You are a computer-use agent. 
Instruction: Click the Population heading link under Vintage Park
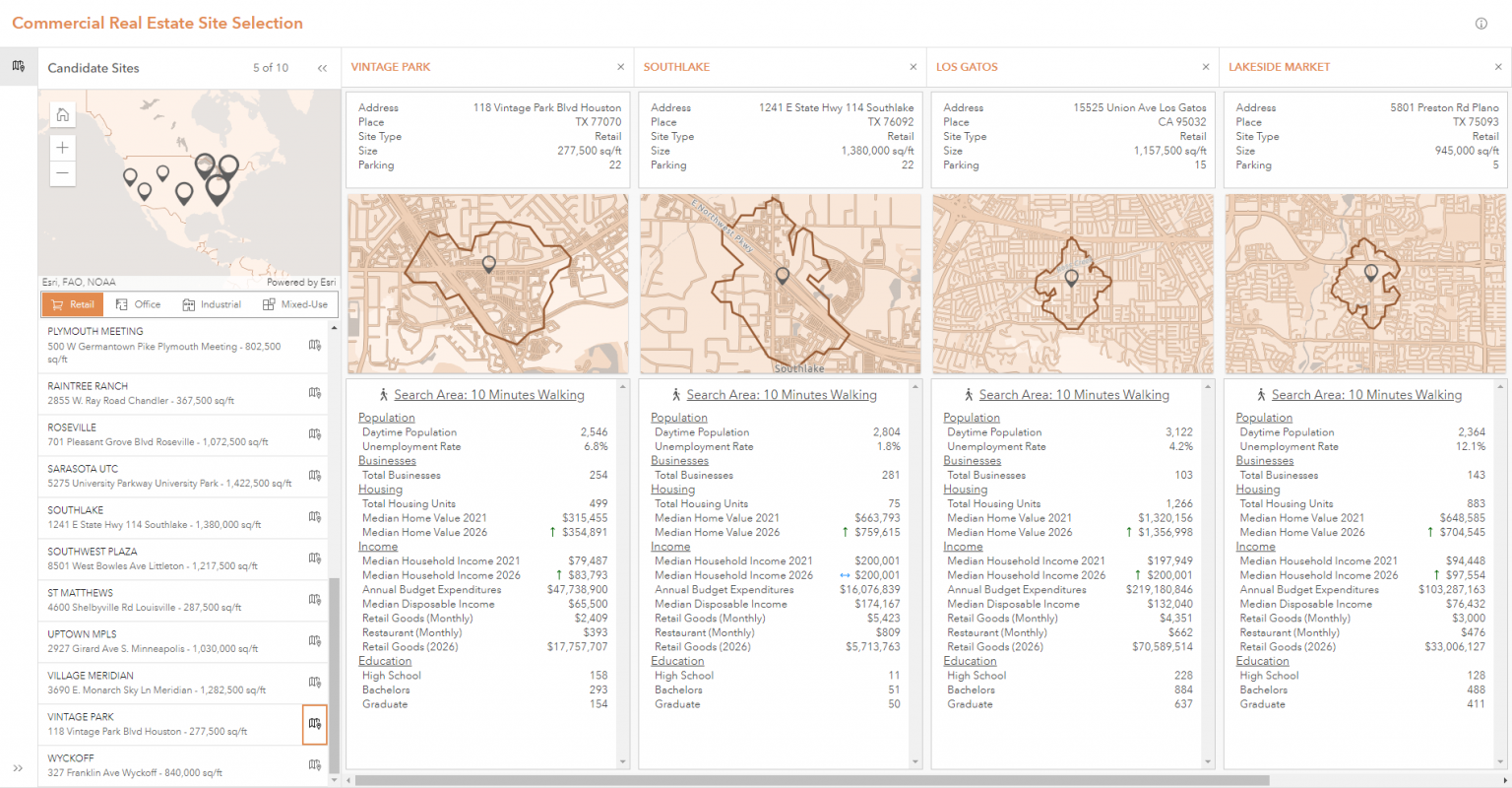(x=386, y=417)
